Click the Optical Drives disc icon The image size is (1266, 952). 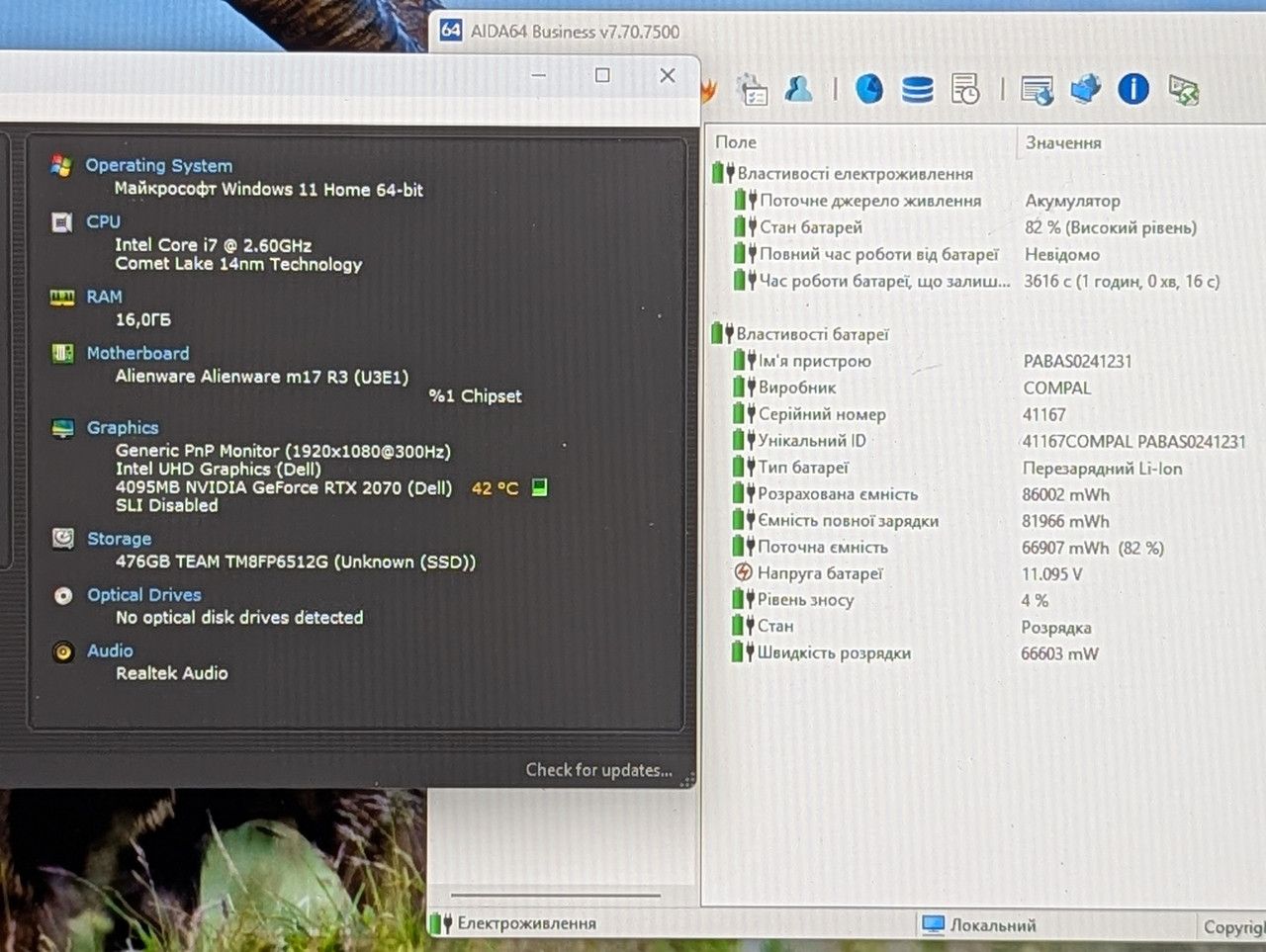[63, 595]
